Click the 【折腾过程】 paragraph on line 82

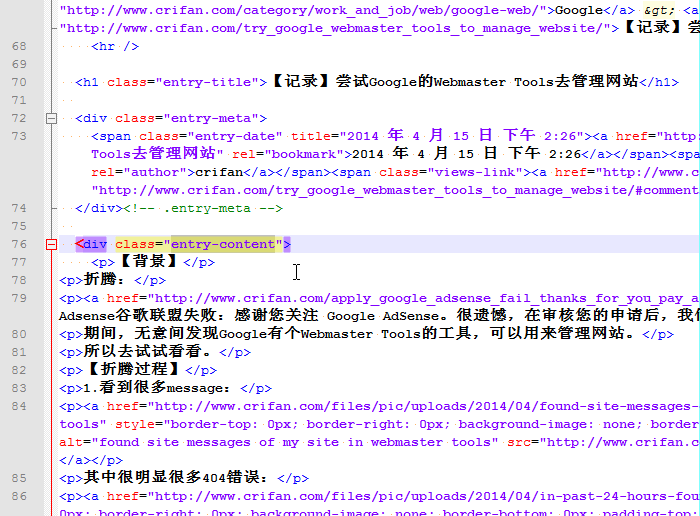[134, 370]
